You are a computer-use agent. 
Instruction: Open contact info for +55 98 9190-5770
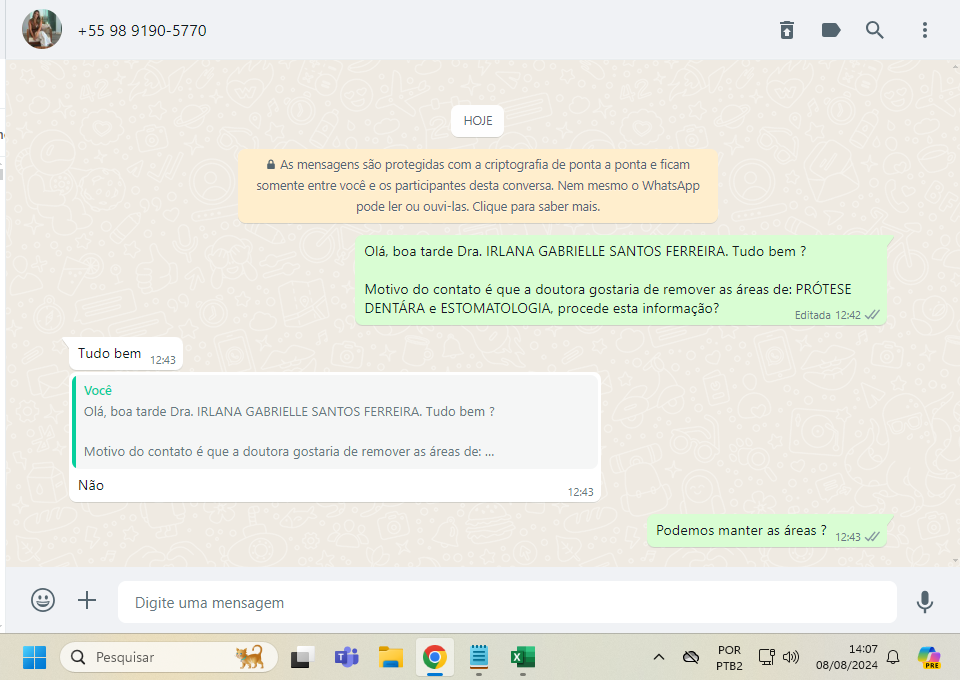click(142, 31)
